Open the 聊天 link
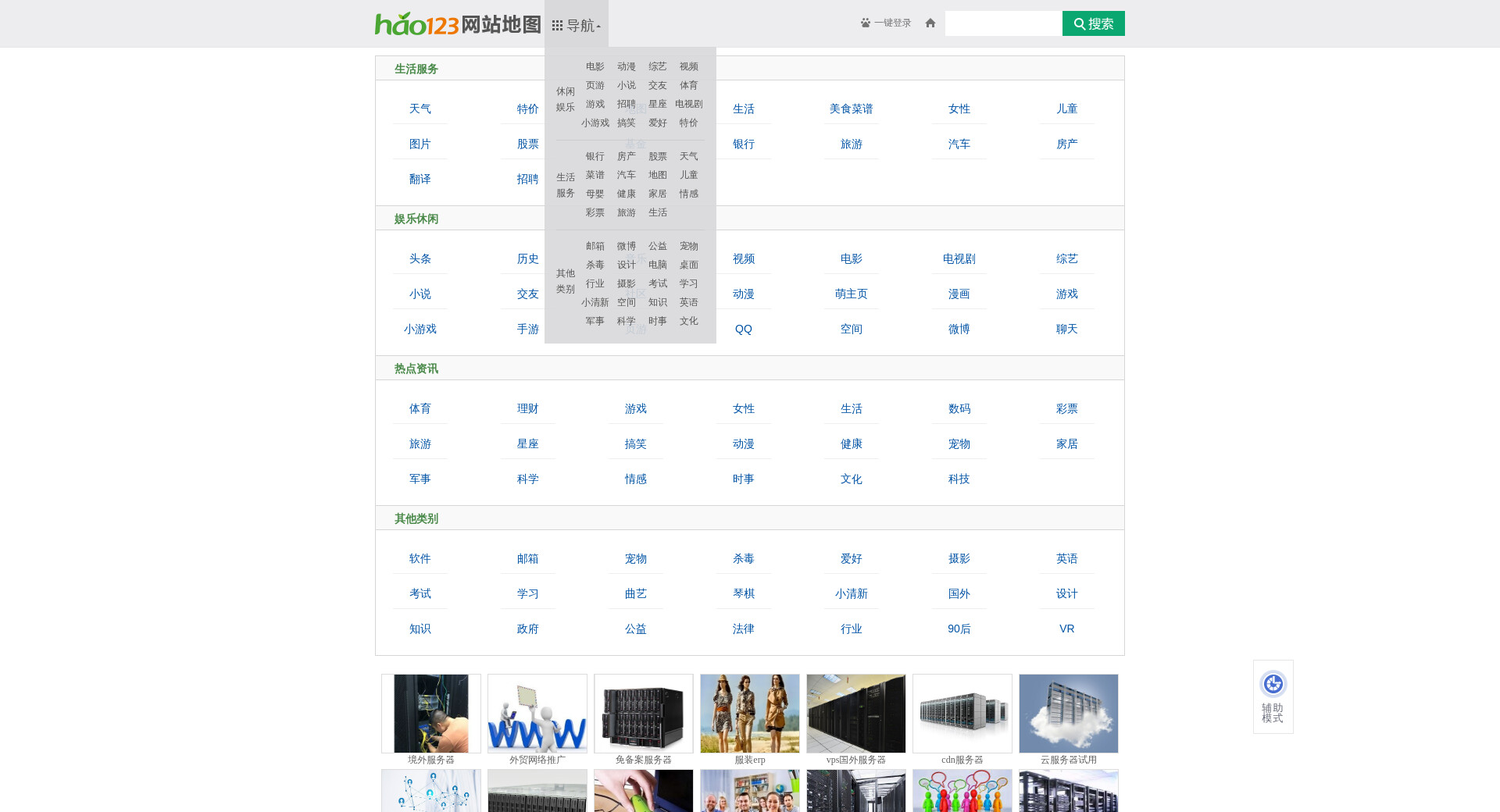Screen dimensions: 1500x812 [1067, 329]
